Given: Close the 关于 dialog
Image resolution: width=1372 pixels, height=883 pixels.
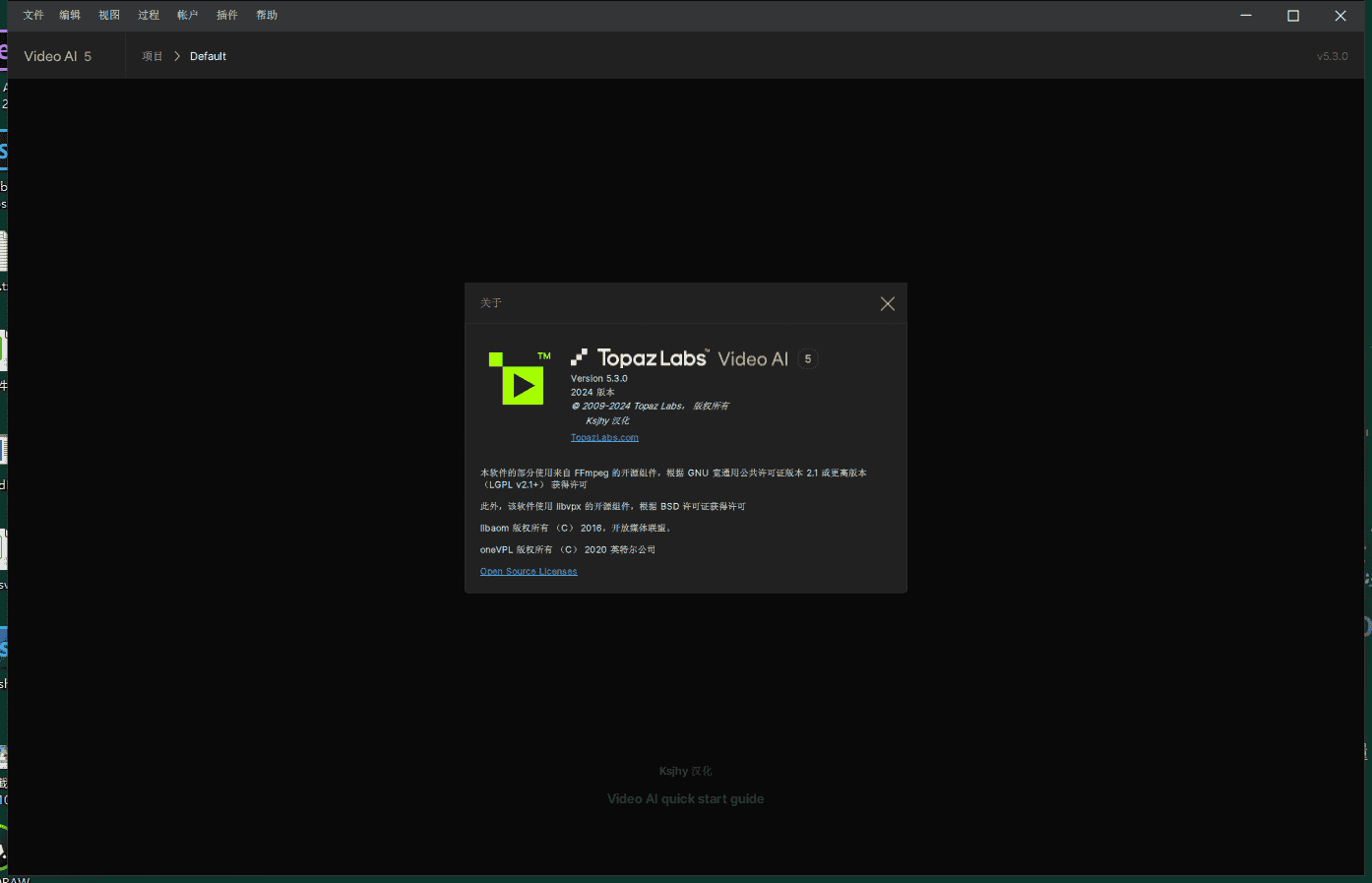Looking at the screenshot, I should point(887,304).
